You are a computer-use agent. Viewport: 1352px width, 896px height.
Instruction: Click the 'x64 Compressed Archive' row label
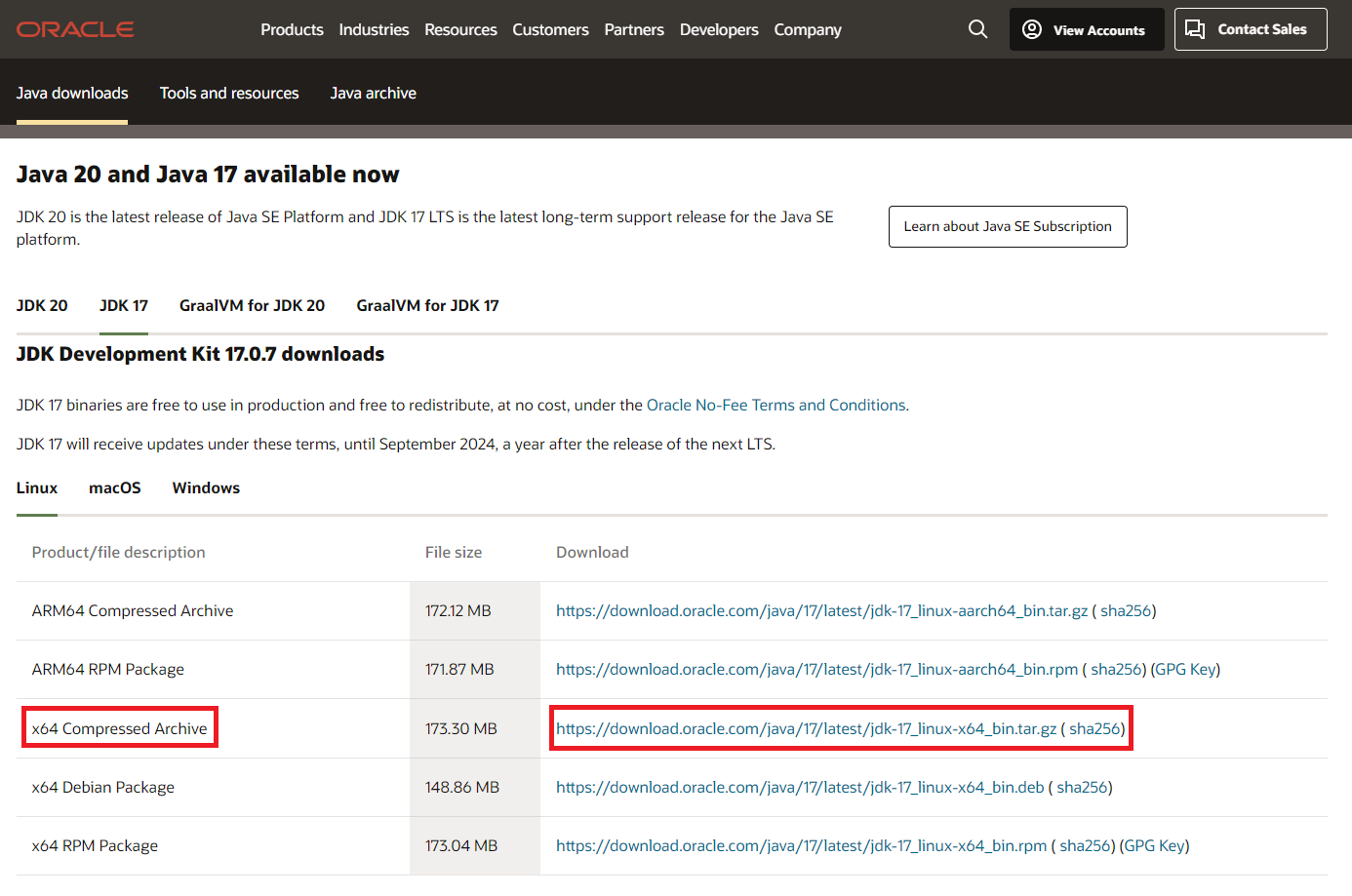tap(119, 728)
